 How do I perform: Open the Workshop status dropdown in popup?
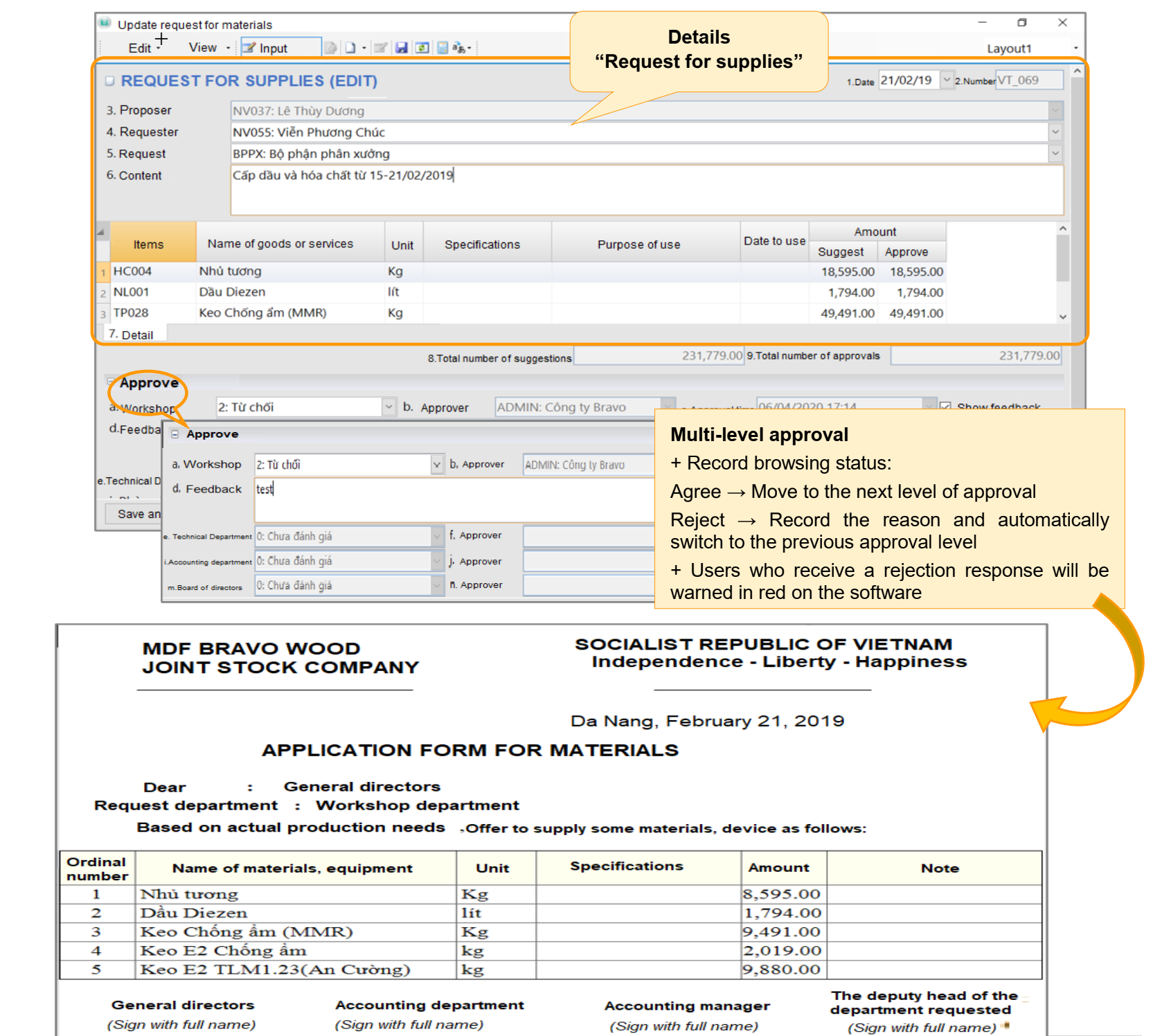tap(437, 465)
